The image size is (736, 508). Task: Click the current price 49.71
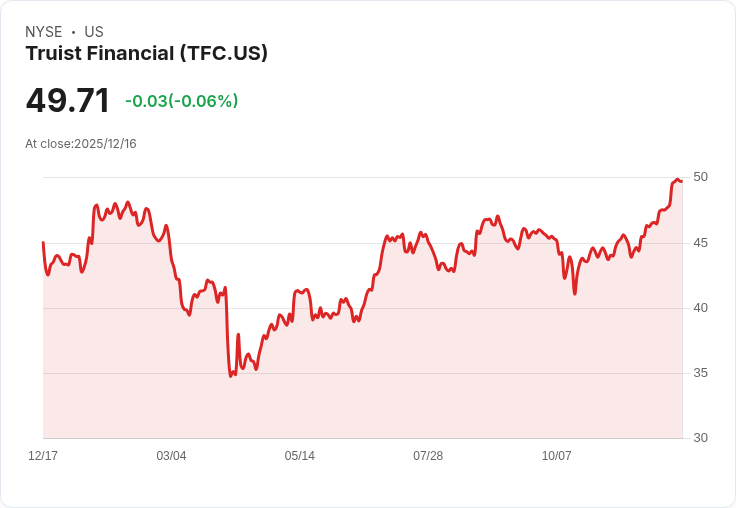67,101
